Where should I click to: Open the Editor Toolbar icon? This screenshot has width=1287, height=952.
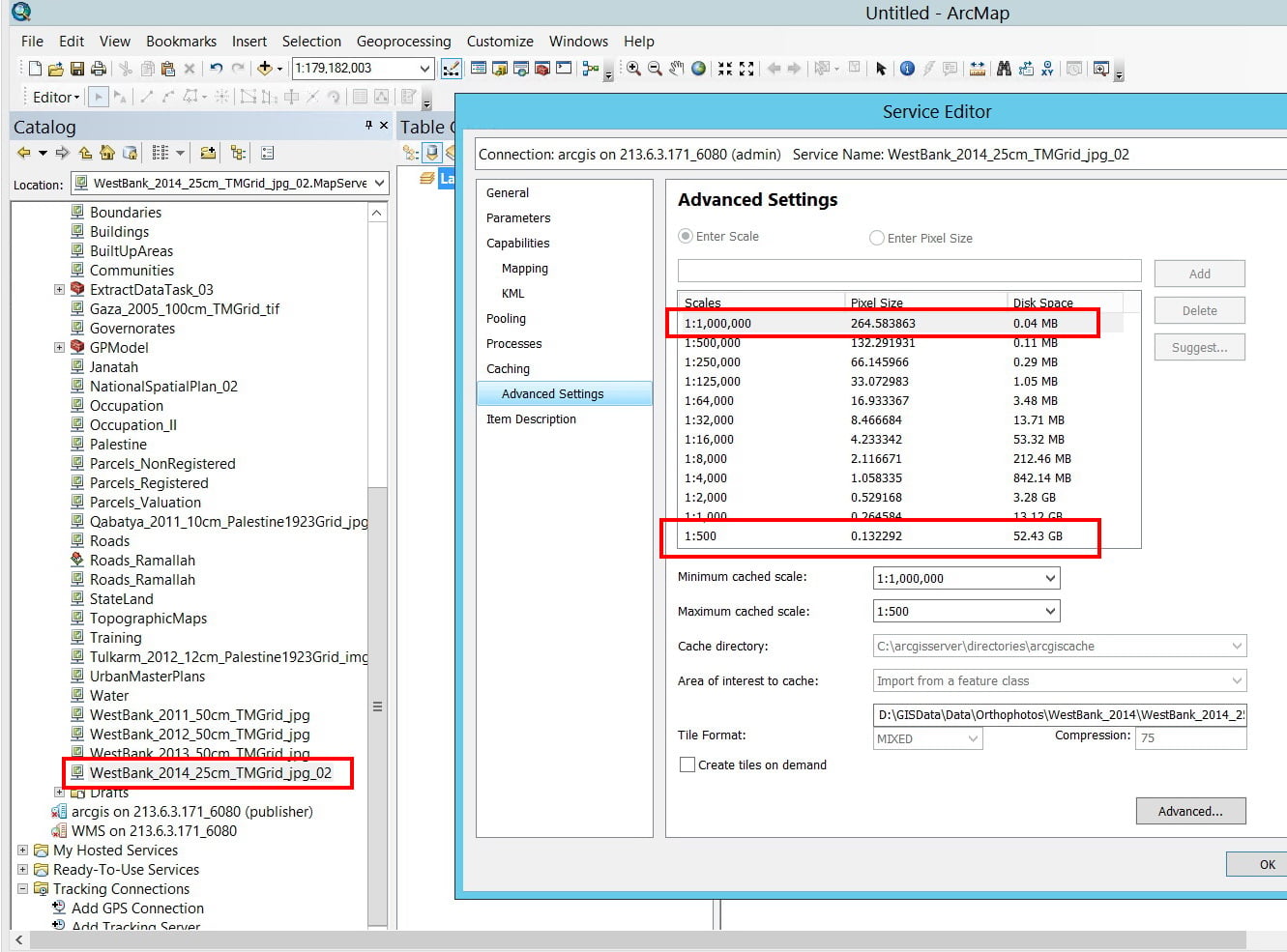452,69
